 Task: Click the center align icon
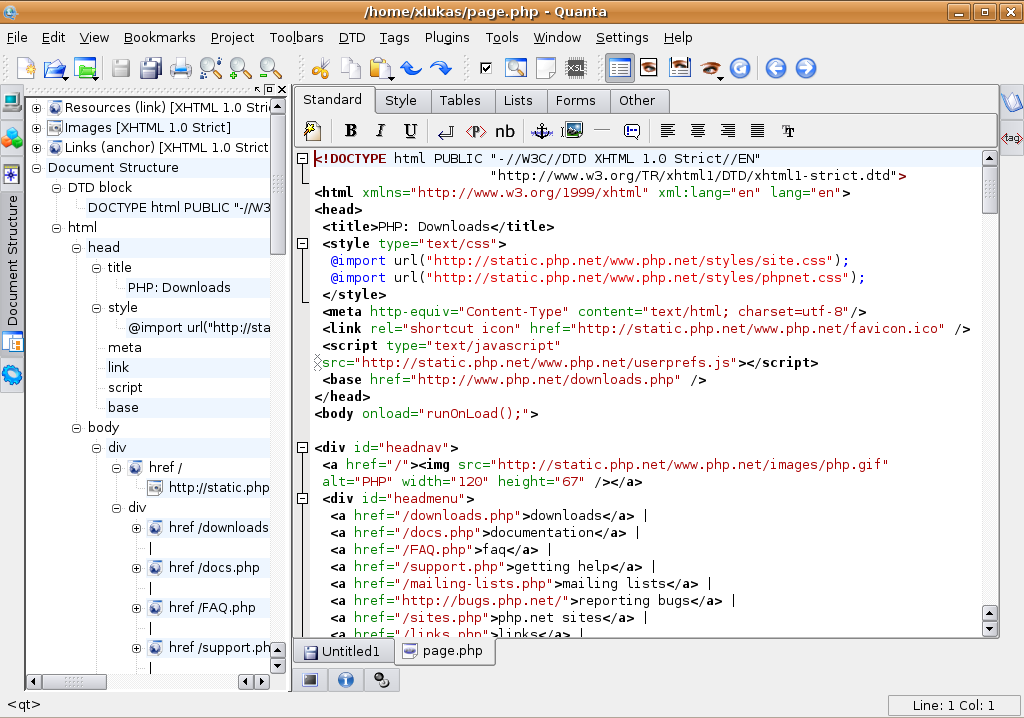tap(698, 131)
